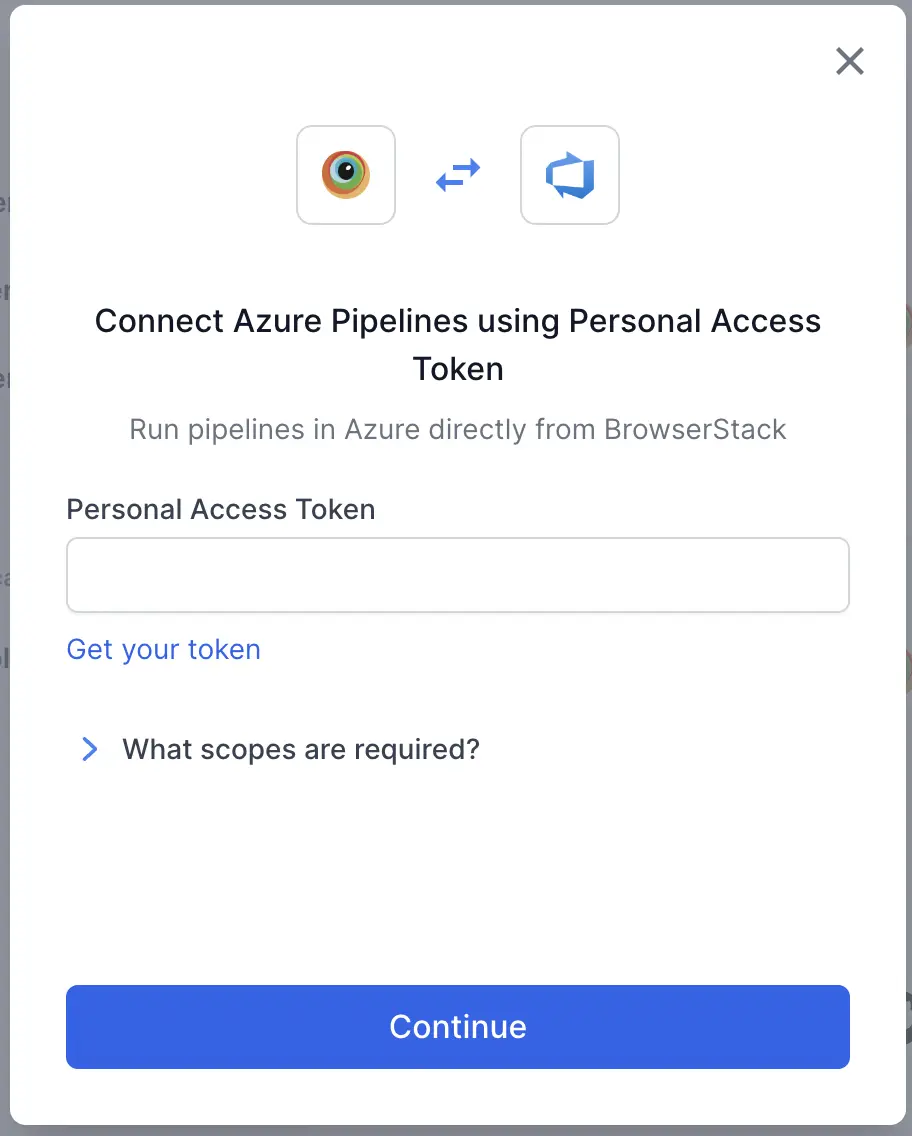Click the word "BrowserStack" in the subtitle
This screenshot has width=912, height=1136.
click(695, 430)
